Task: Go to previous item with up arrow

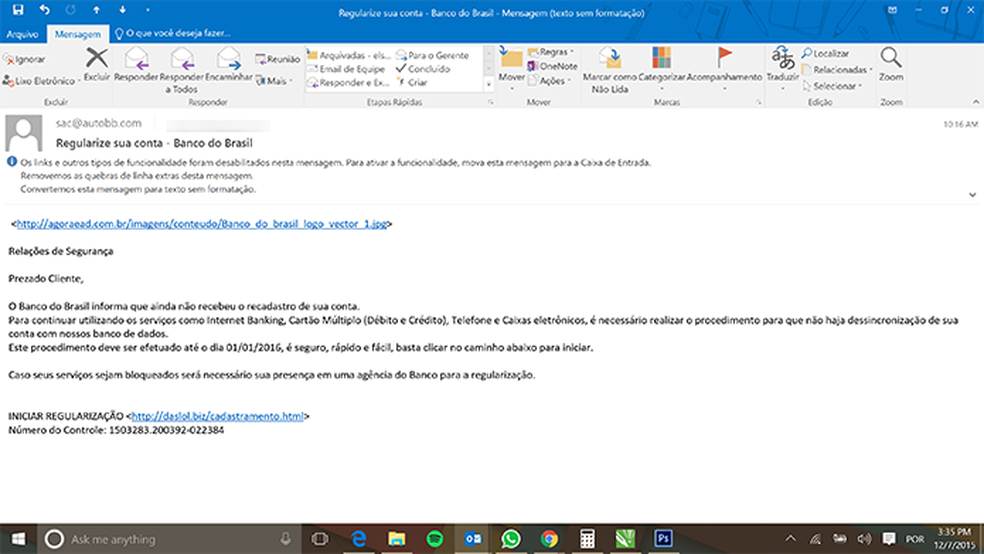Action: [96, 10]
